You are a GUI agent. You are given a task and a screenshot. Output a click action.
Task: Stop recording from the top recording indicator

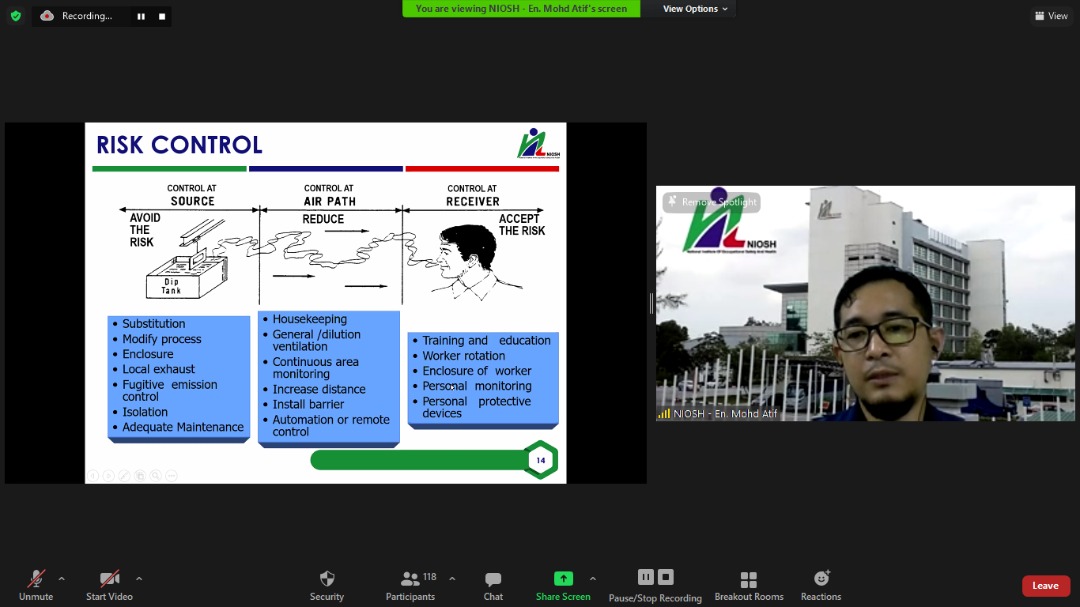pos(162,16)
